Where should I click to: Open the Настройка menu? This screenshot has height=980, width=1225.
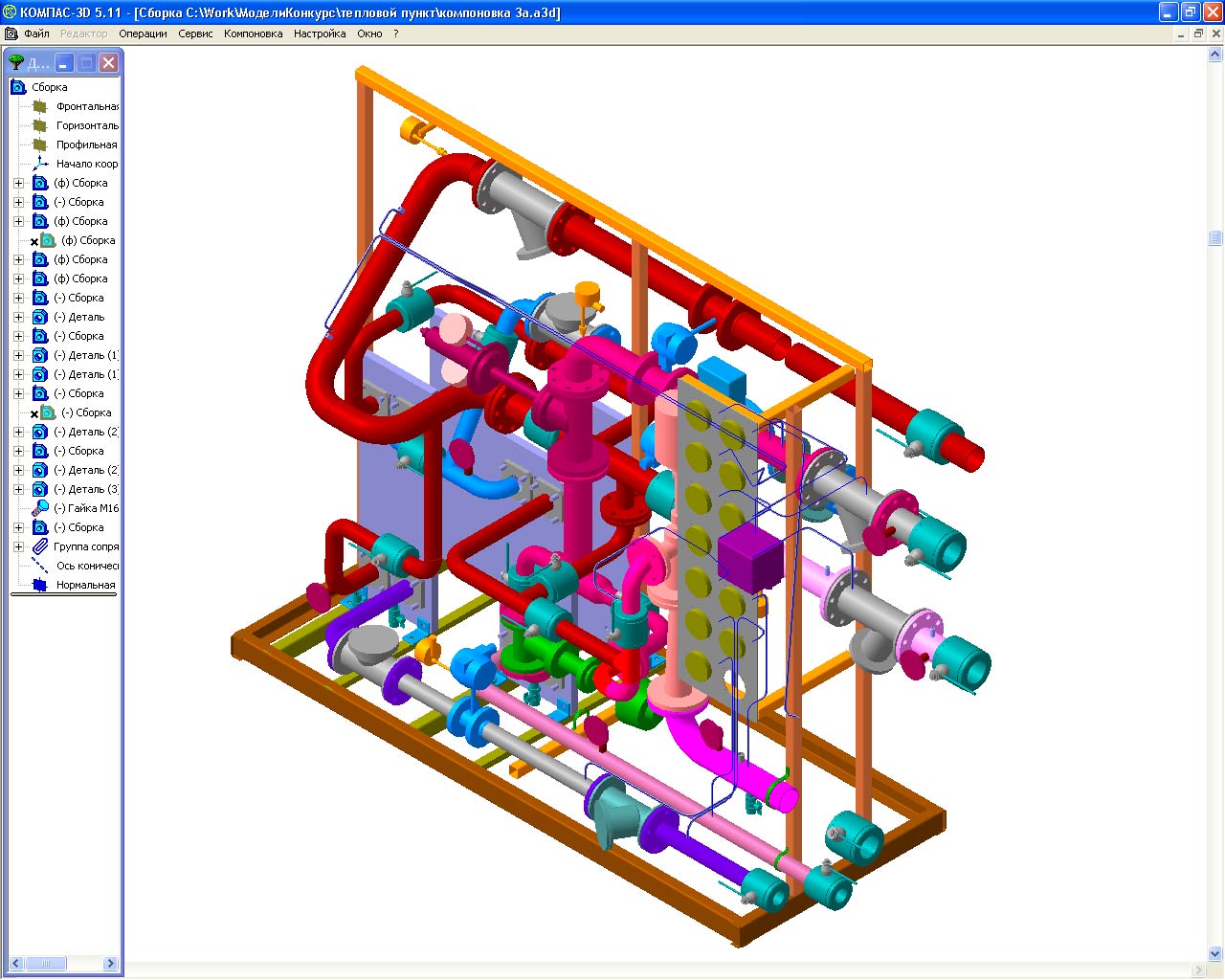tap(320, 33)
